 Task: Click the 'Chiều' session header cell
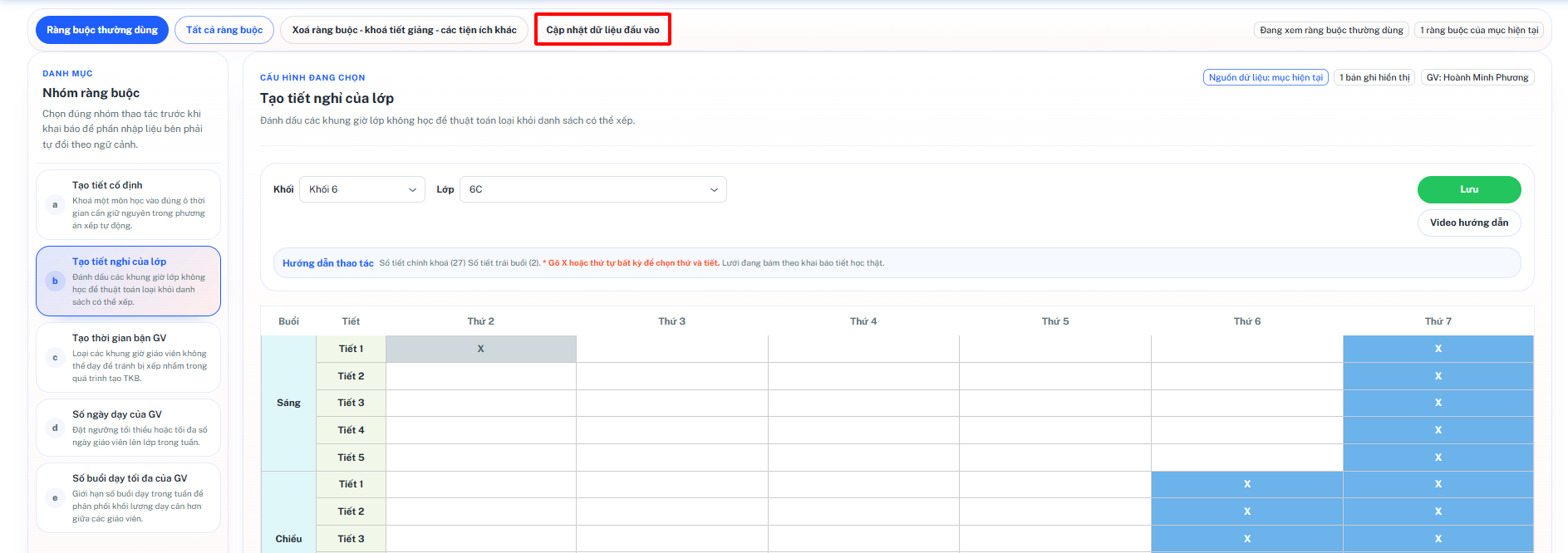(288, 511)
